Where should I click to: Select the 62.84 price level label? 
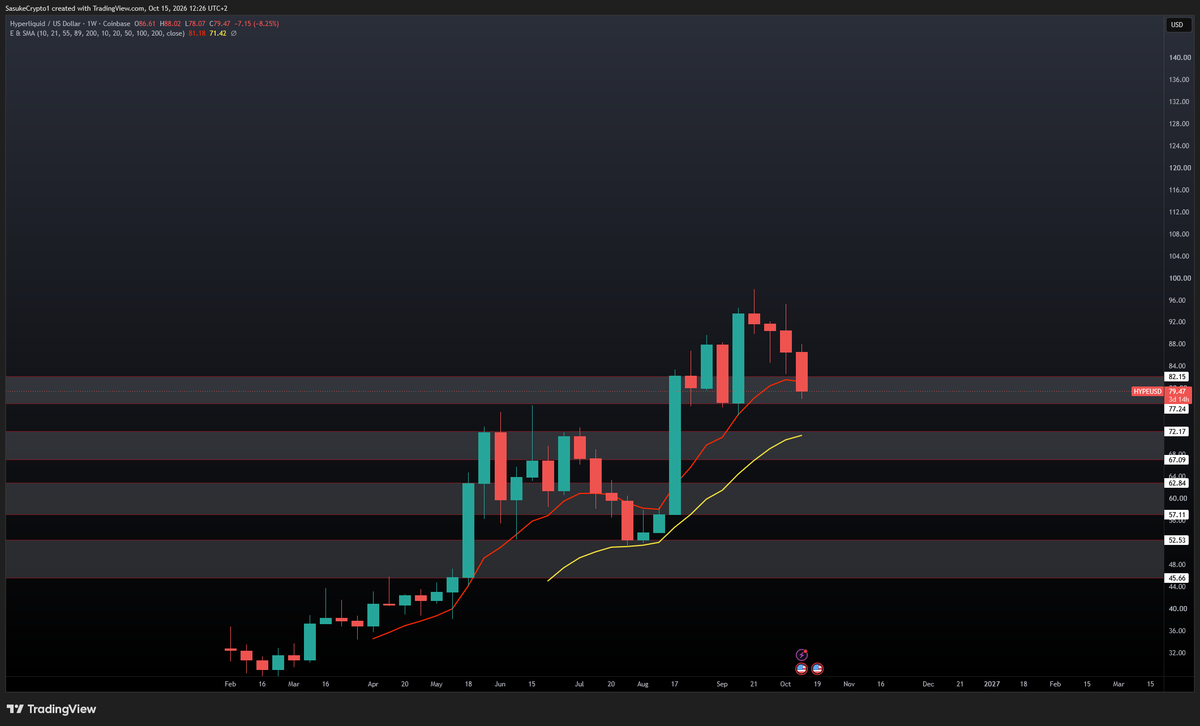1176,483
